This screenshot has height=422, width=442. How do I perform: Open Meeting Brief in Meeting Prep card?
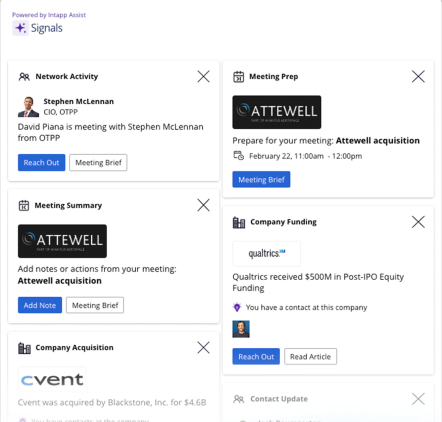pyautogui.click(x=261, y=180)
